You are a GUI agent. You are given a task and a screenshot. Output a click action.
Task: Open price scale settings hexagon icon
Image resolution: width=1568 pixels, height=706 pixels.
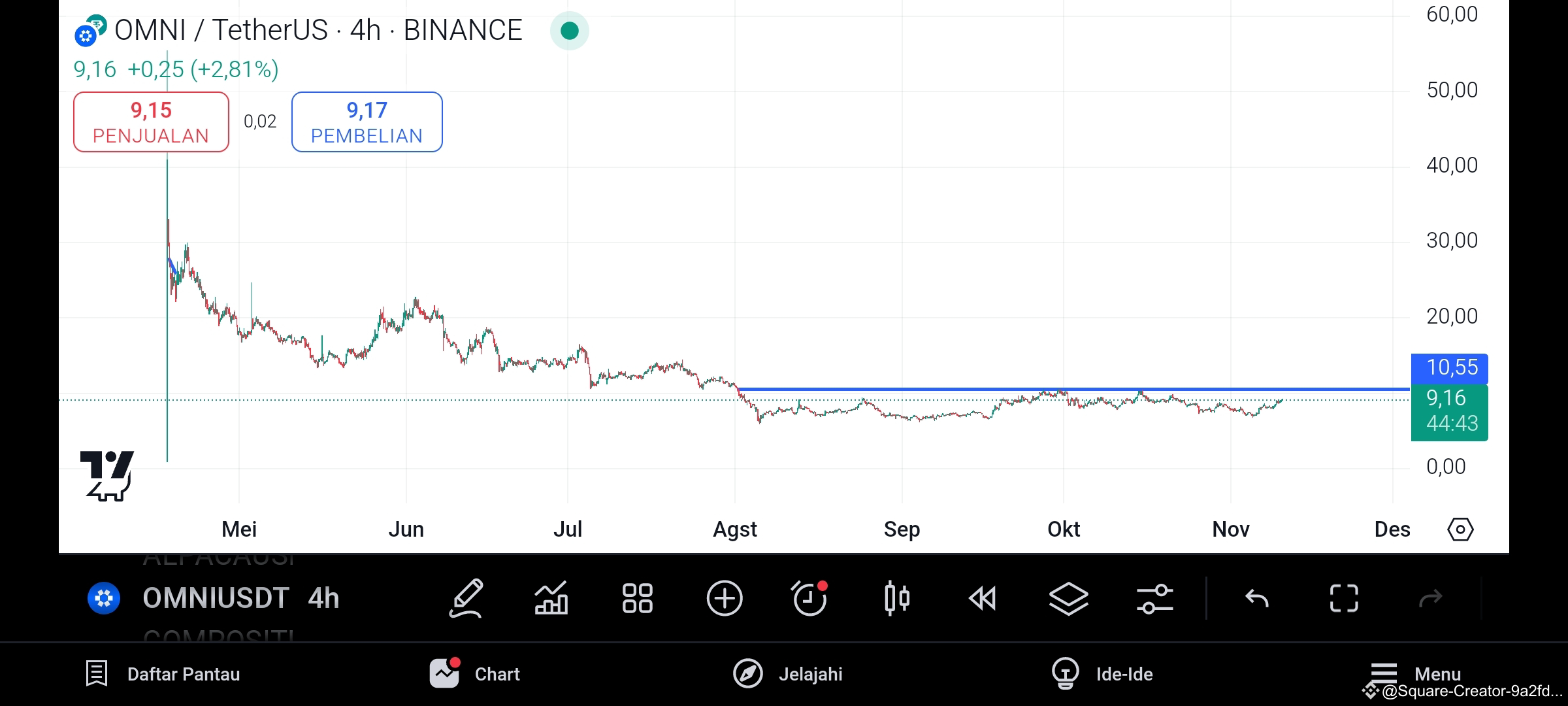pos(1460,529)
